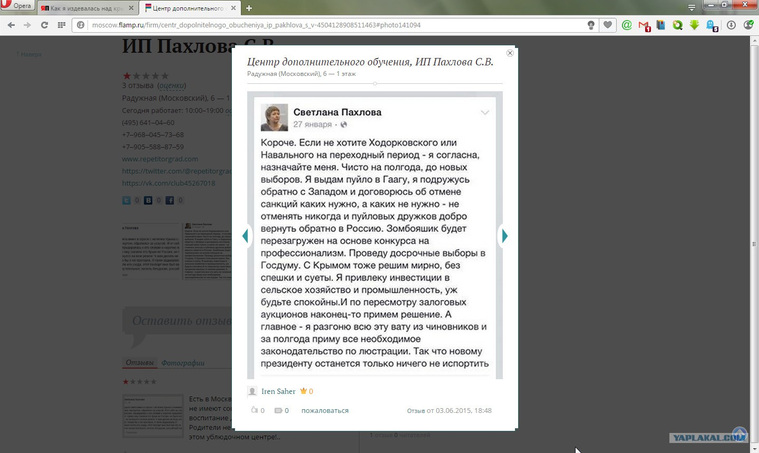Viewport: 759px width, 453px height.
Task: Click the globe with green check extension
Action: [748, 25]
